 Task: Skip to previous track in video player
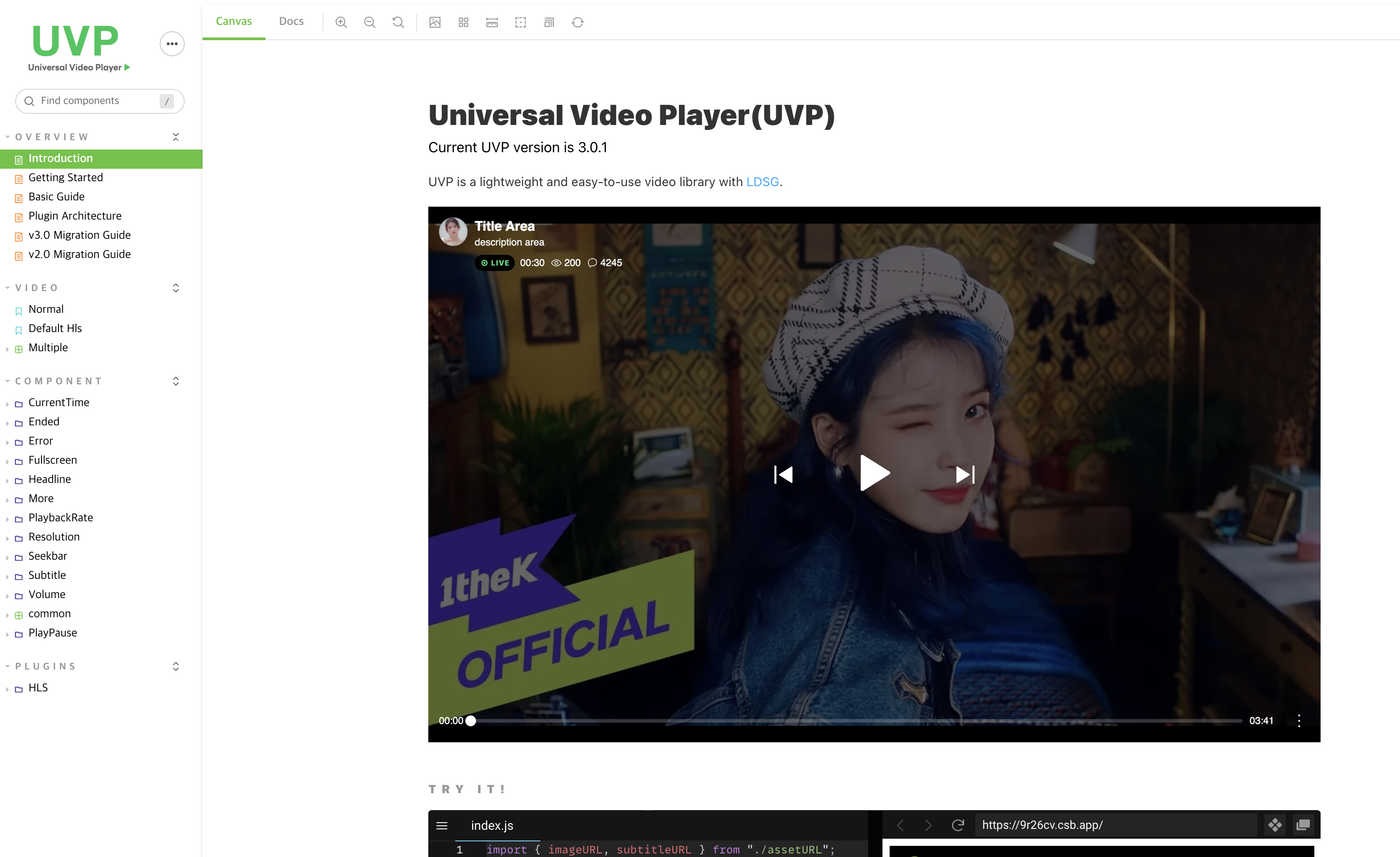click(x=783, y=474)
